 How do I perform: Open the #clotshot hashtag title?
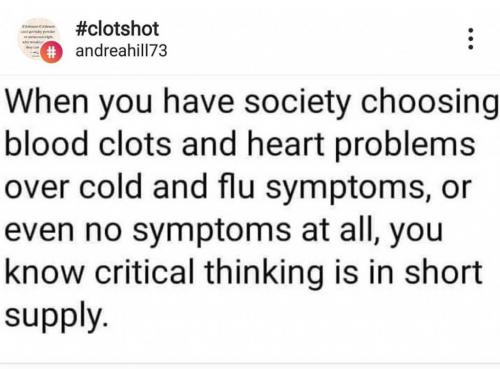117,29
